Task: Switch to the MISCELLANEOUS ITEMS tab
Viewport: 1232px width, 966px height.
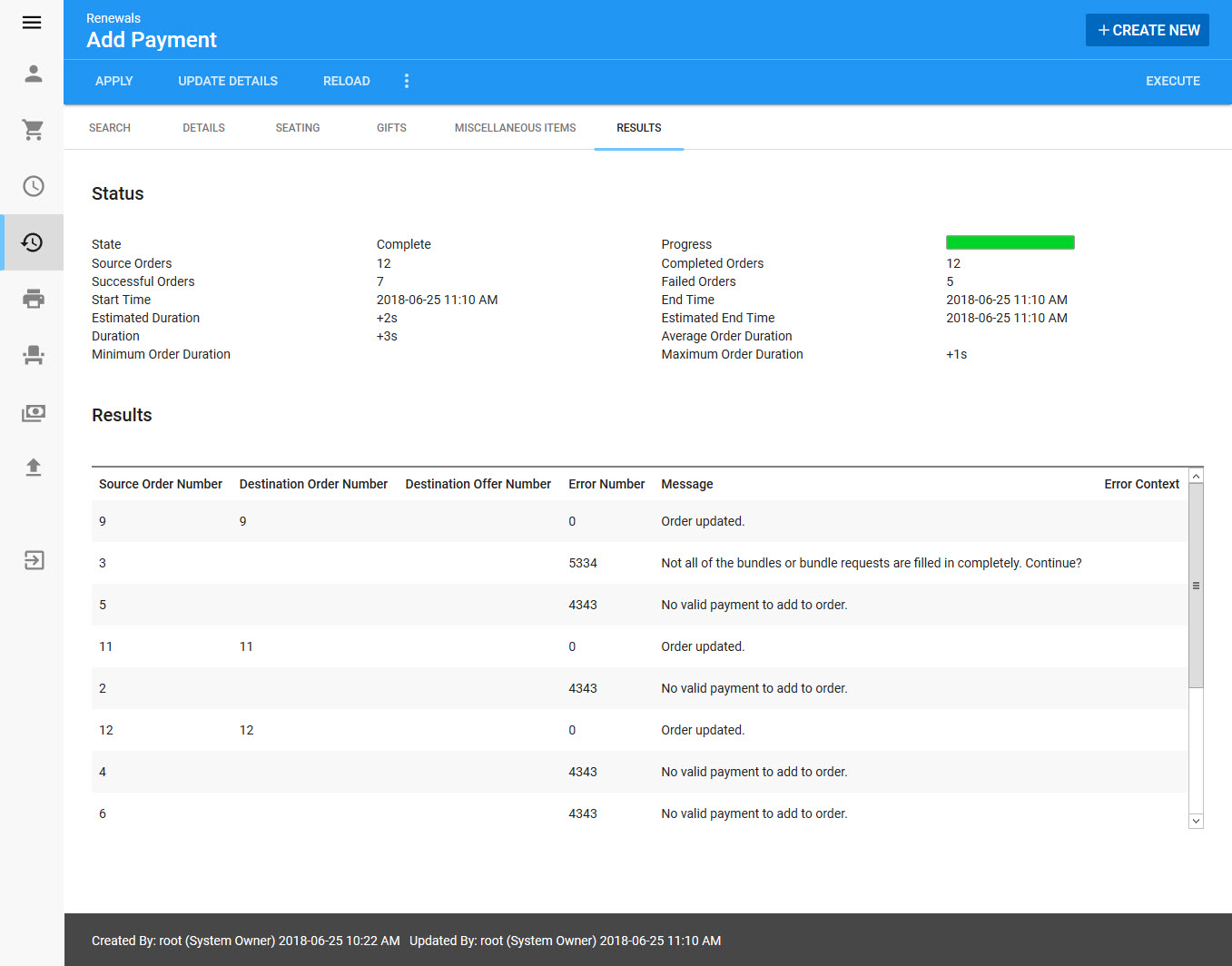Action: (515, 128)
